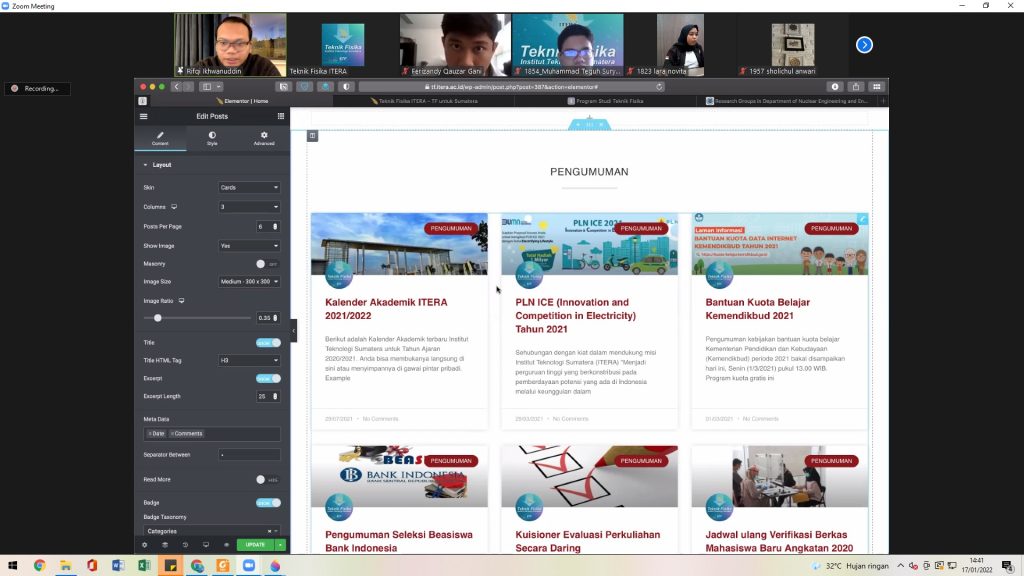The image size is (1024, 576).
Task: Open the History icon in bottom bar
Action: [x=185, y=545]
